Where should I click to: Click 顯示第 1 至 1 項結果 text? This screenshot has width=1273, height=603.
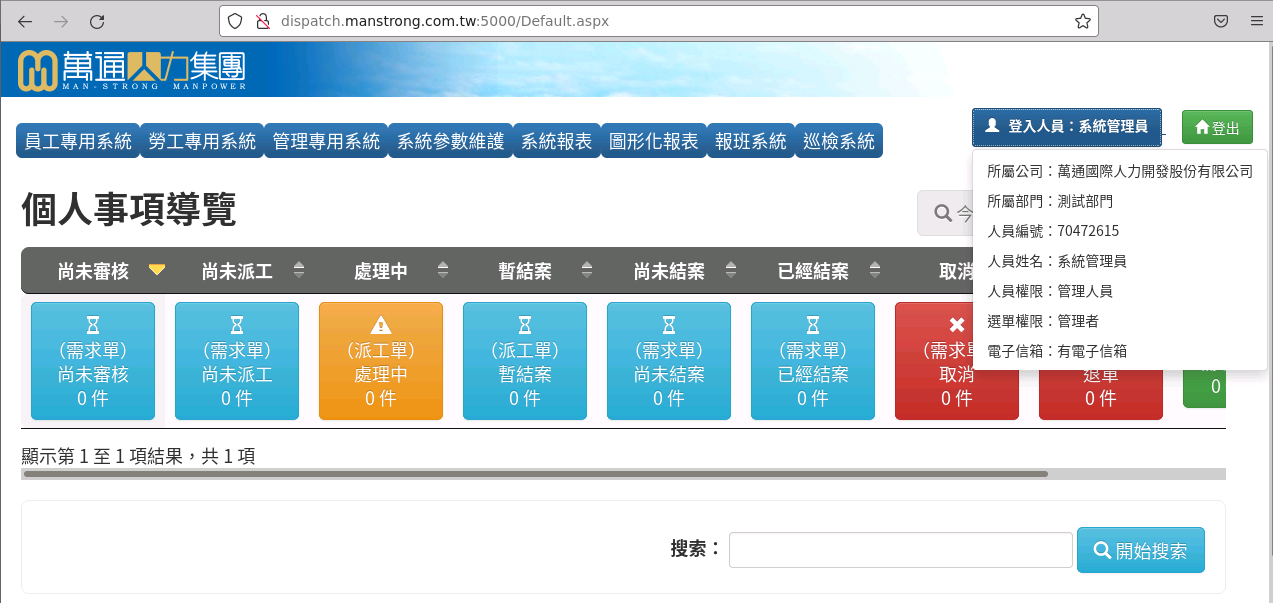(138, 456)
